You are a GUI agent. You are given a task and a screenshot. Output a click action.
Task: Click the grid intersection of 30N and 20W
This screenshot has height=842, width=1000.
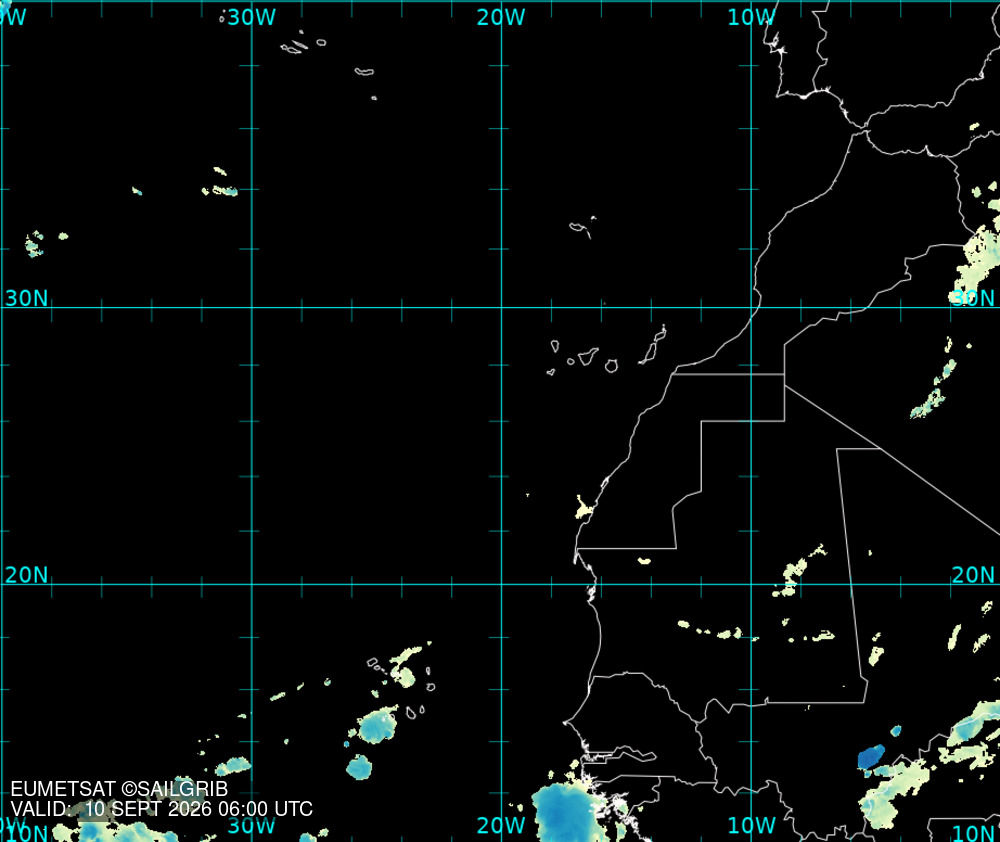501,307
